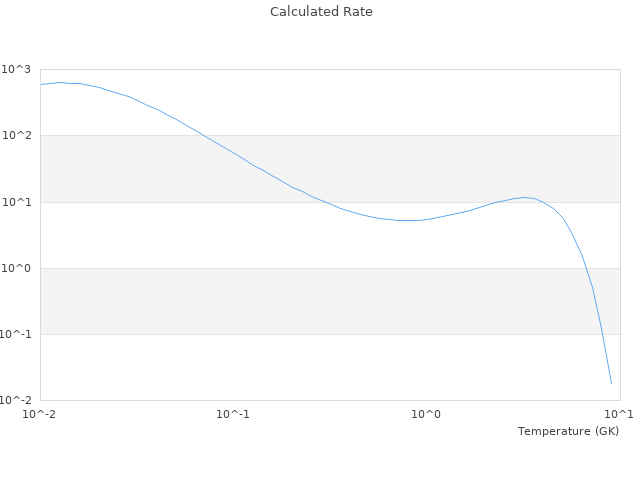Click the curve's local minimum near 1 GK
The height and width of the screenshot is (480, 640).
pos(408,220)
